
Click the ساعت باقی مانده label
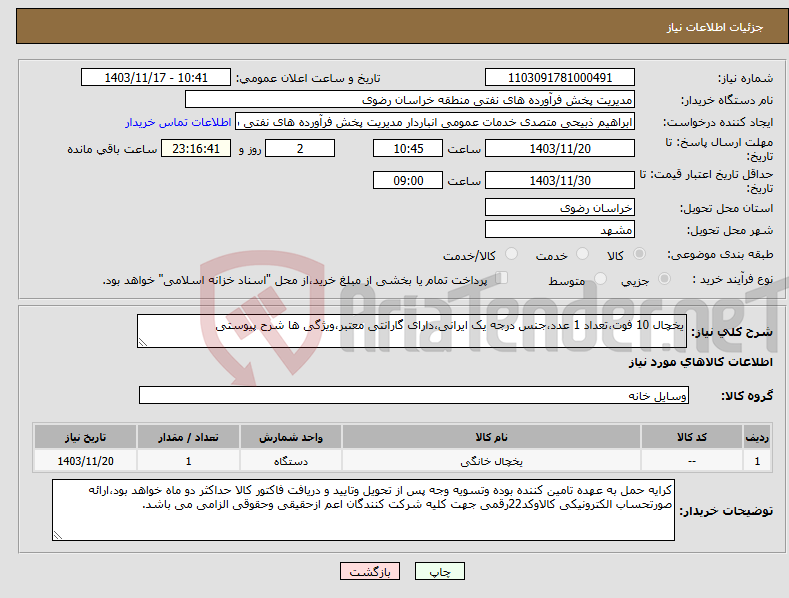[x=112, y=150]
